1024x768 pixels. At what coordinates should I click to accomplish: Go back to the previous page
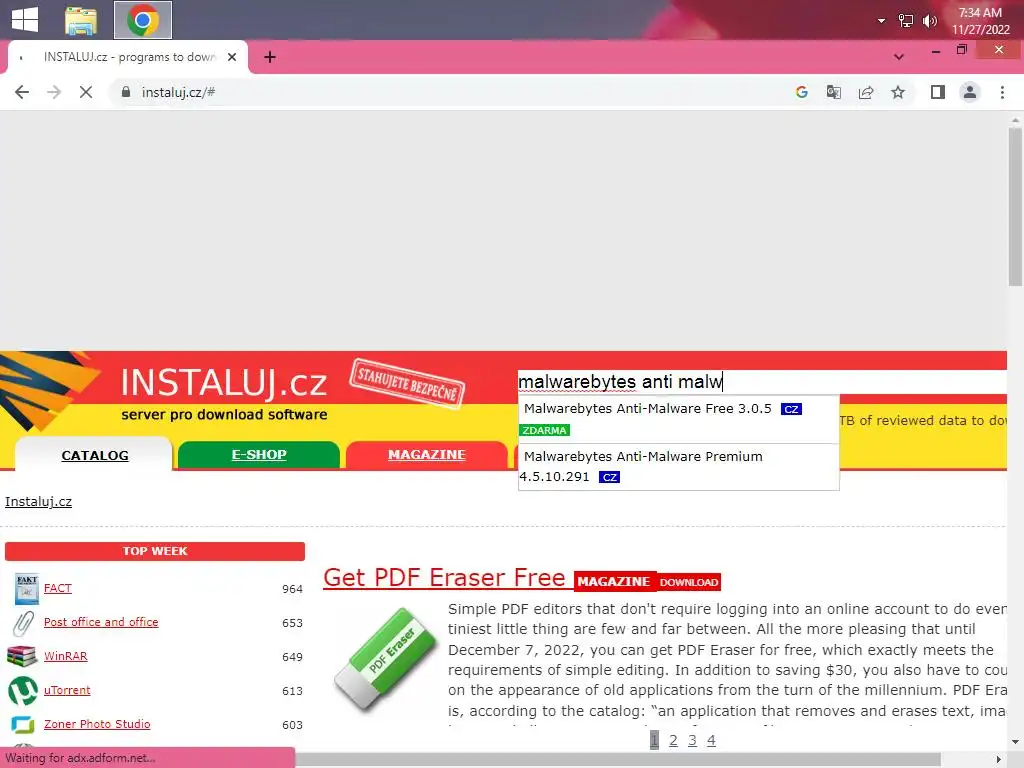pos(22,92)
